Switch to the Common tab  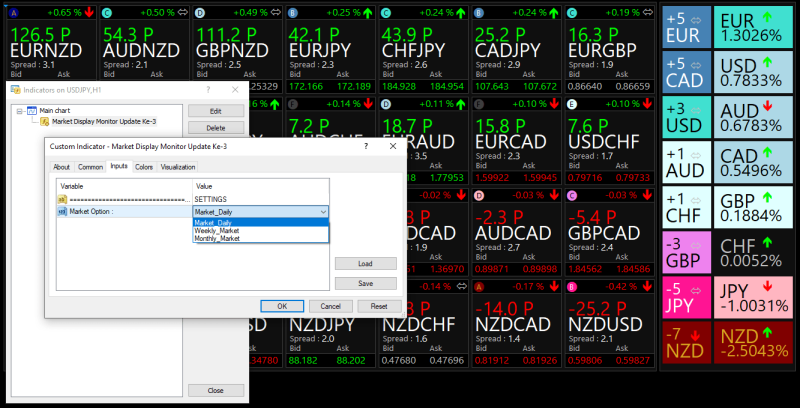pyautogui.click(x=90, y=167)
